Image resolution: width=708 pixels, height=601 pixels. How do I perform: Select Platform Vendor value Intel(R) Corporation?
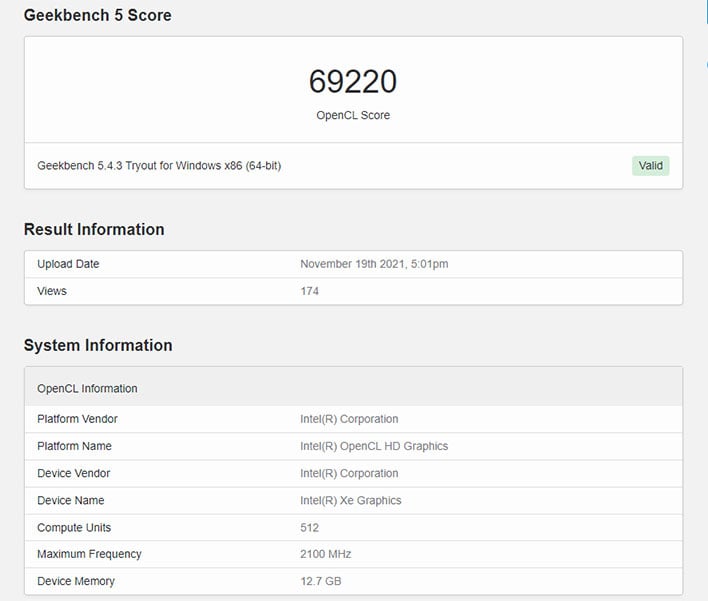tap(349, 419)
